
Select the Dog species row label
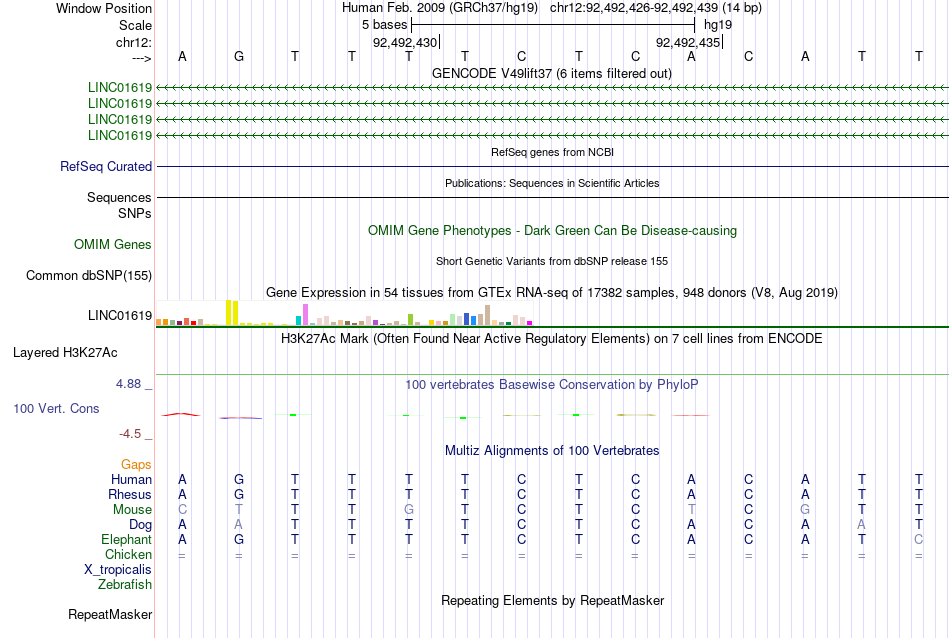point(140,525)
